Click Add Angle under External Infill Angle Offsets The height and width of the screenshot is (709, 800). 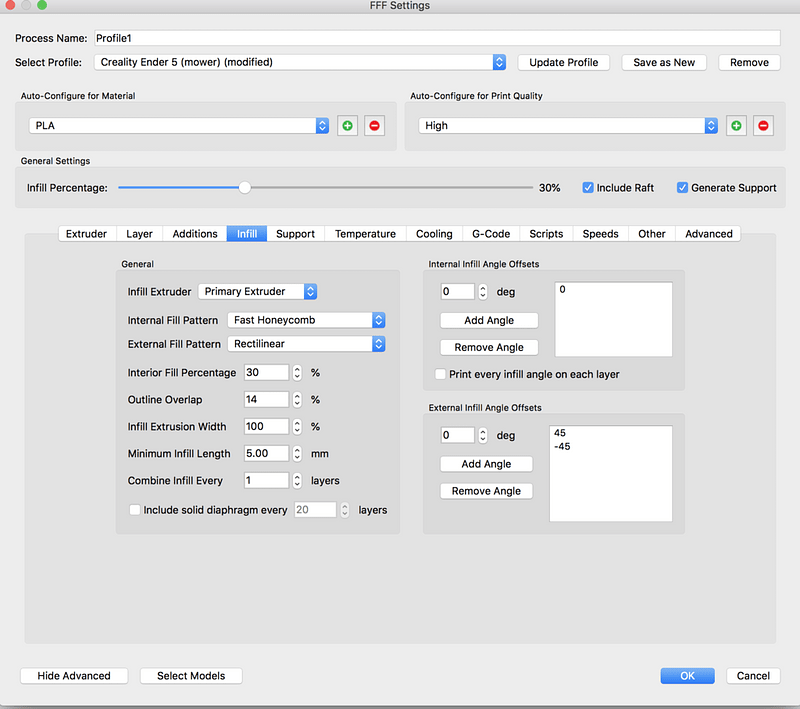[486, 464]
